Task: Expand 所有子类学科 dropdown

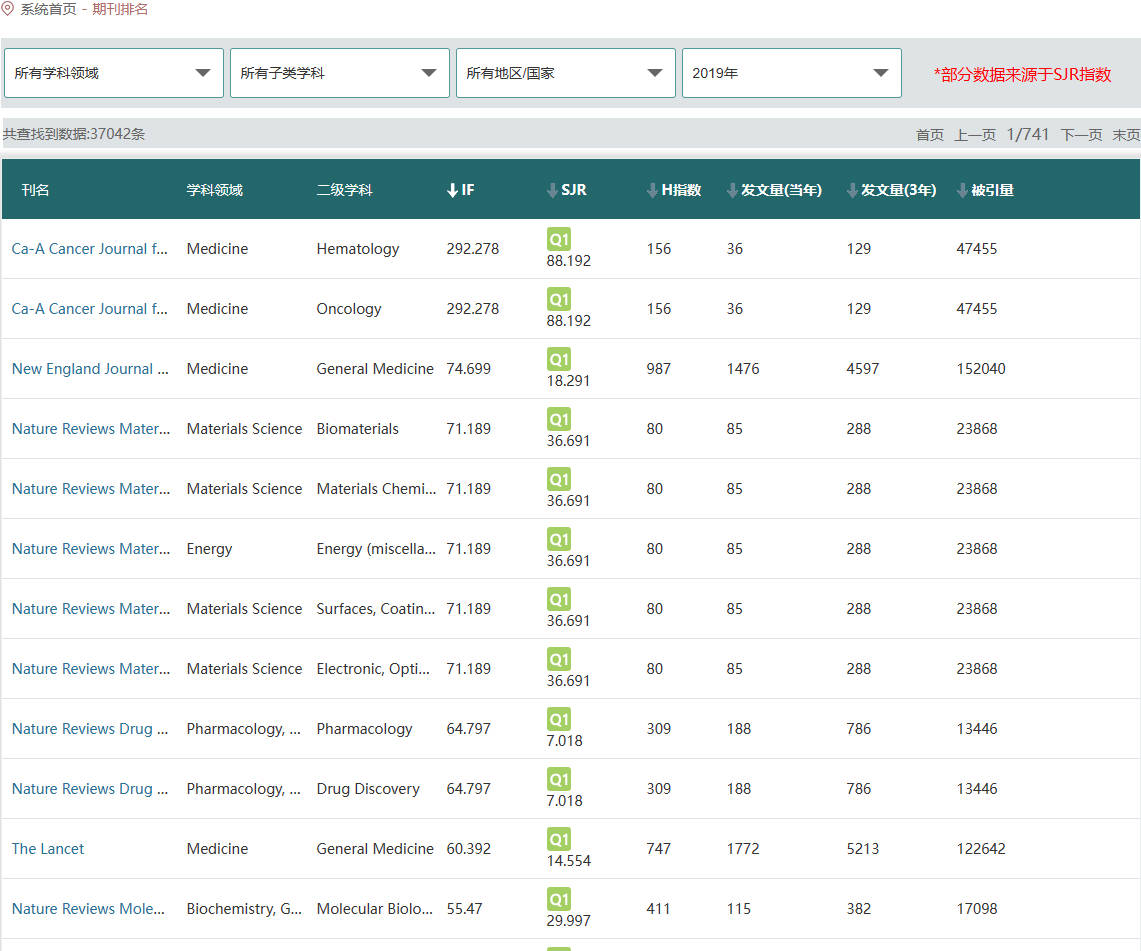Action: [x=339, y=73]
